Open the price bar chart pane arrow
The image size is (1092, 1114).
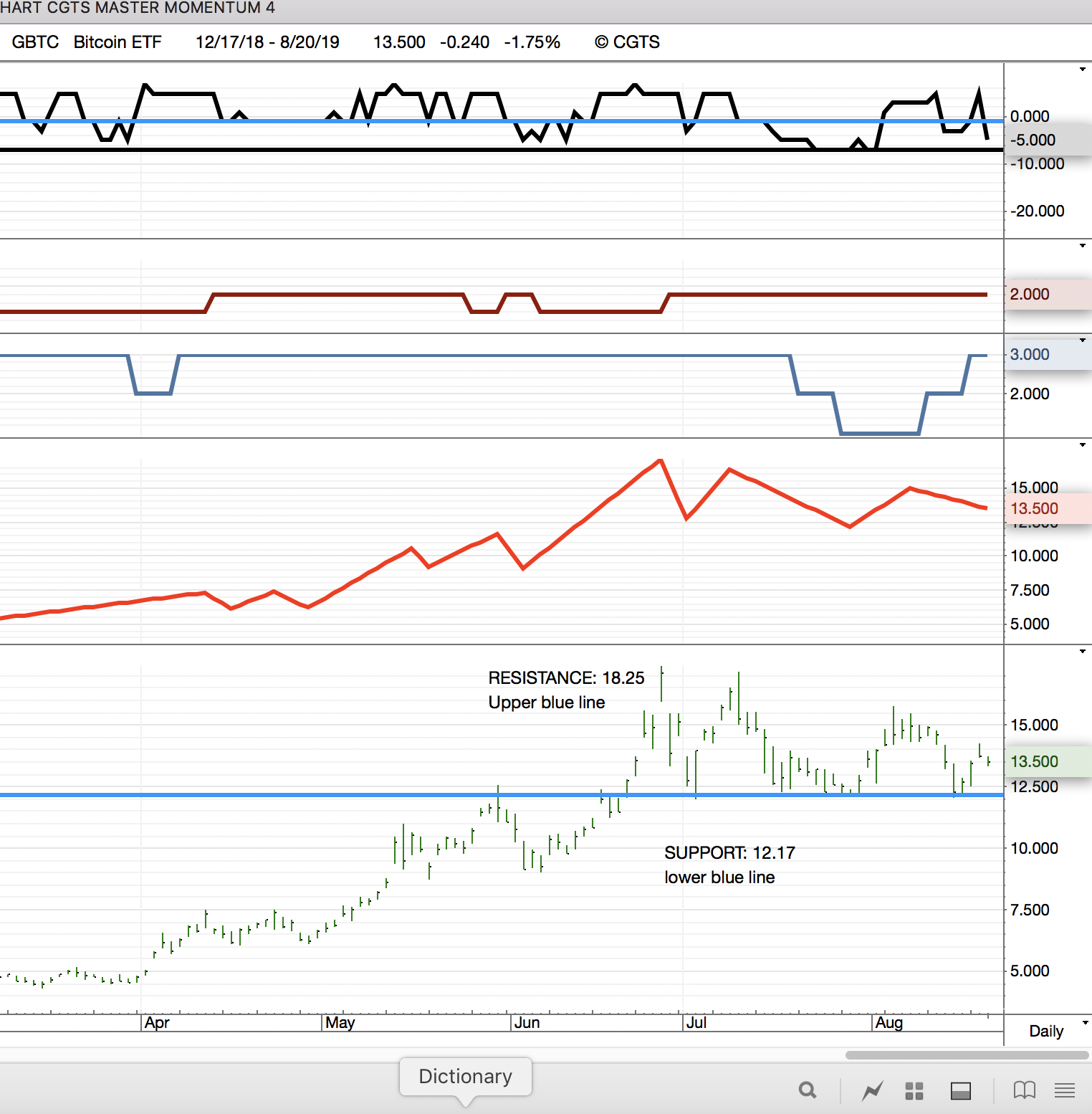pyautogui.click(x=1082, y=651)
